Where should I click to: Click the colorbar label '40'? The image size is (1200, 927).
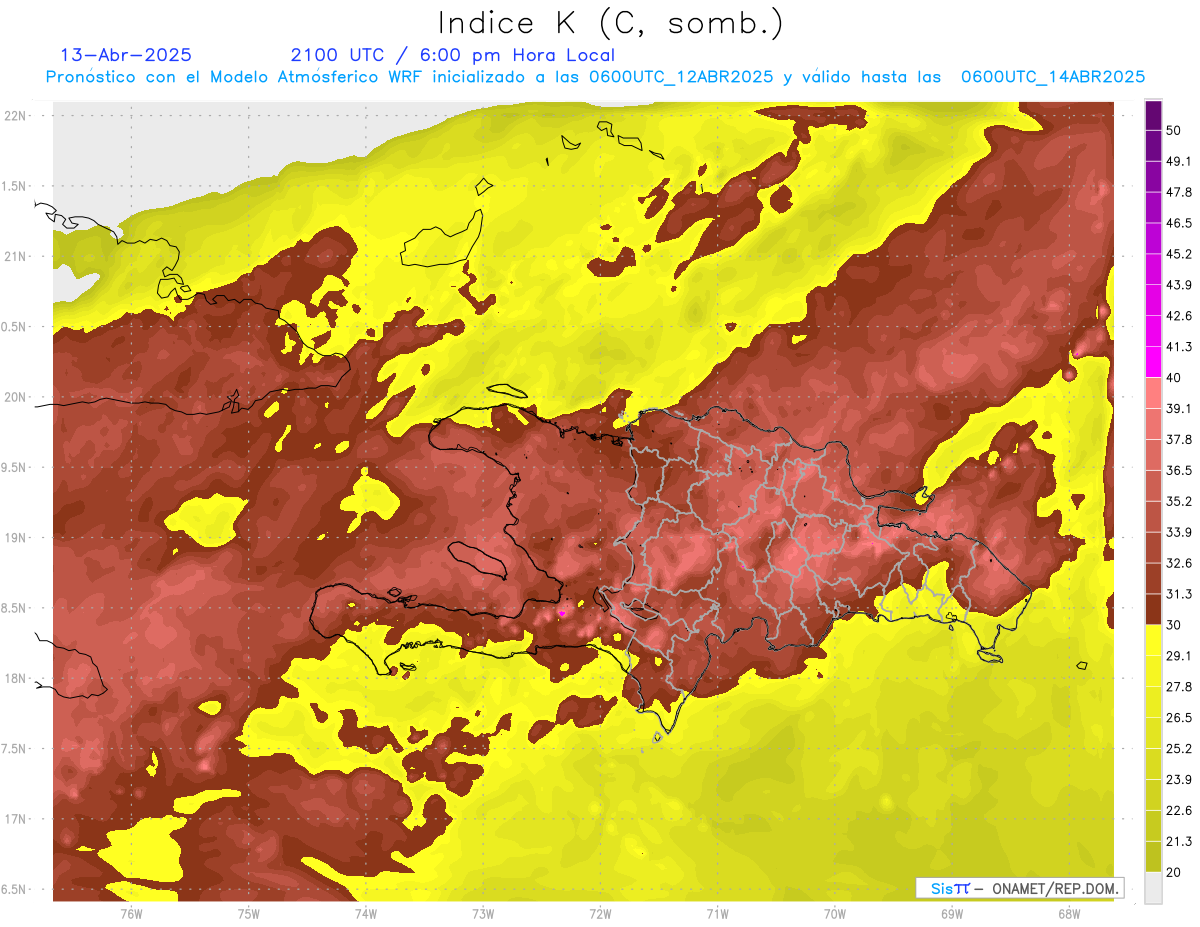coord(1174,378)
